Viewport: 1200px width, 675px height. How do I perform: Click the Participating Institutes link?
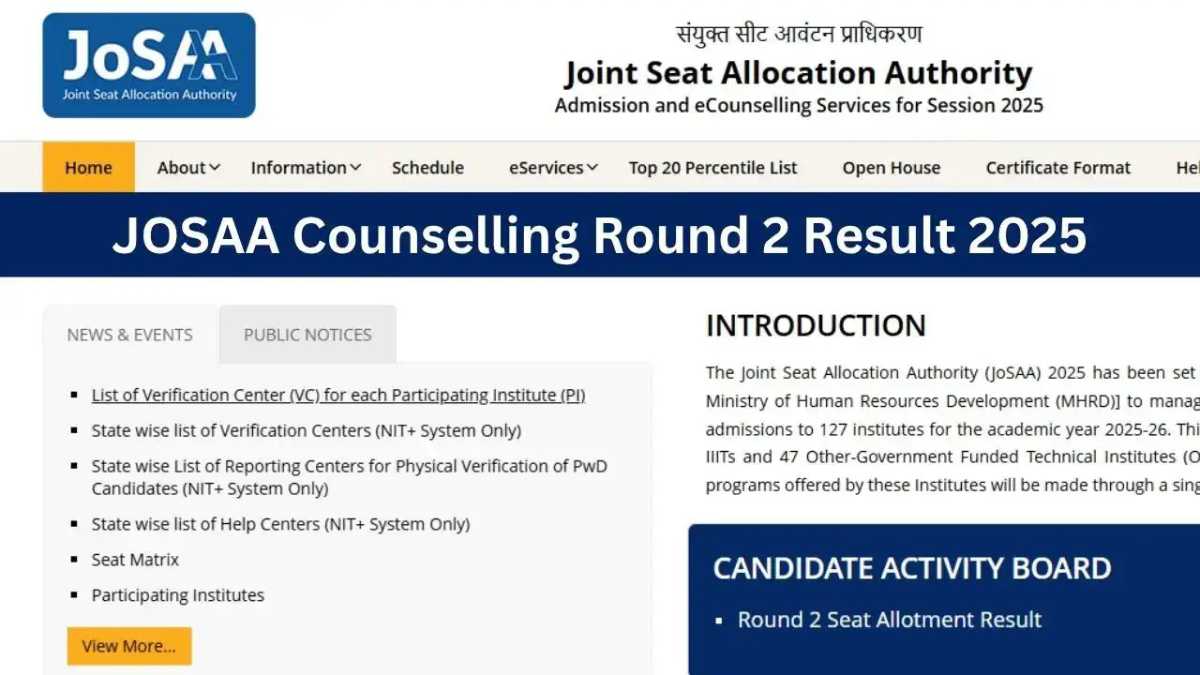[178, 595]
